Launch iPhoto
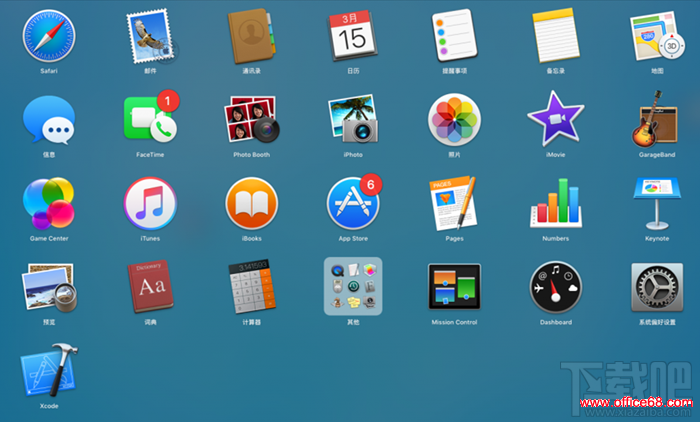Screen dimensions: 700x422 tap(353, 119)
